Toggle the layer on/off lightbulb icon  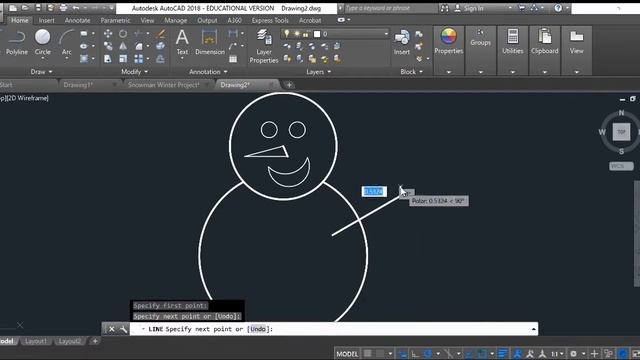(x=287, y=34)
